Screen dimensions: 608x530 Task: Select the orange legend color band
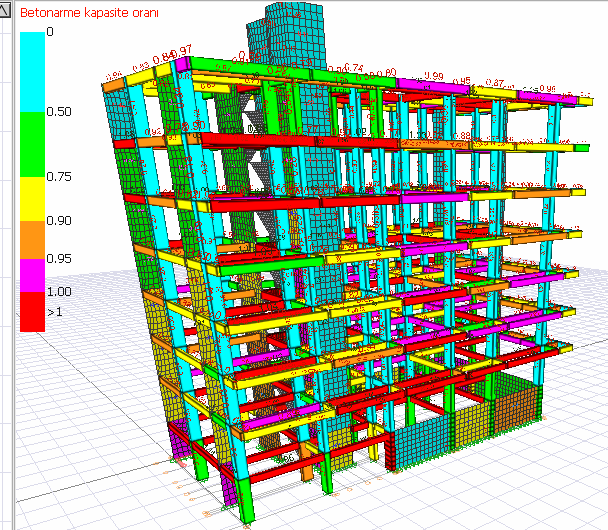33,240
